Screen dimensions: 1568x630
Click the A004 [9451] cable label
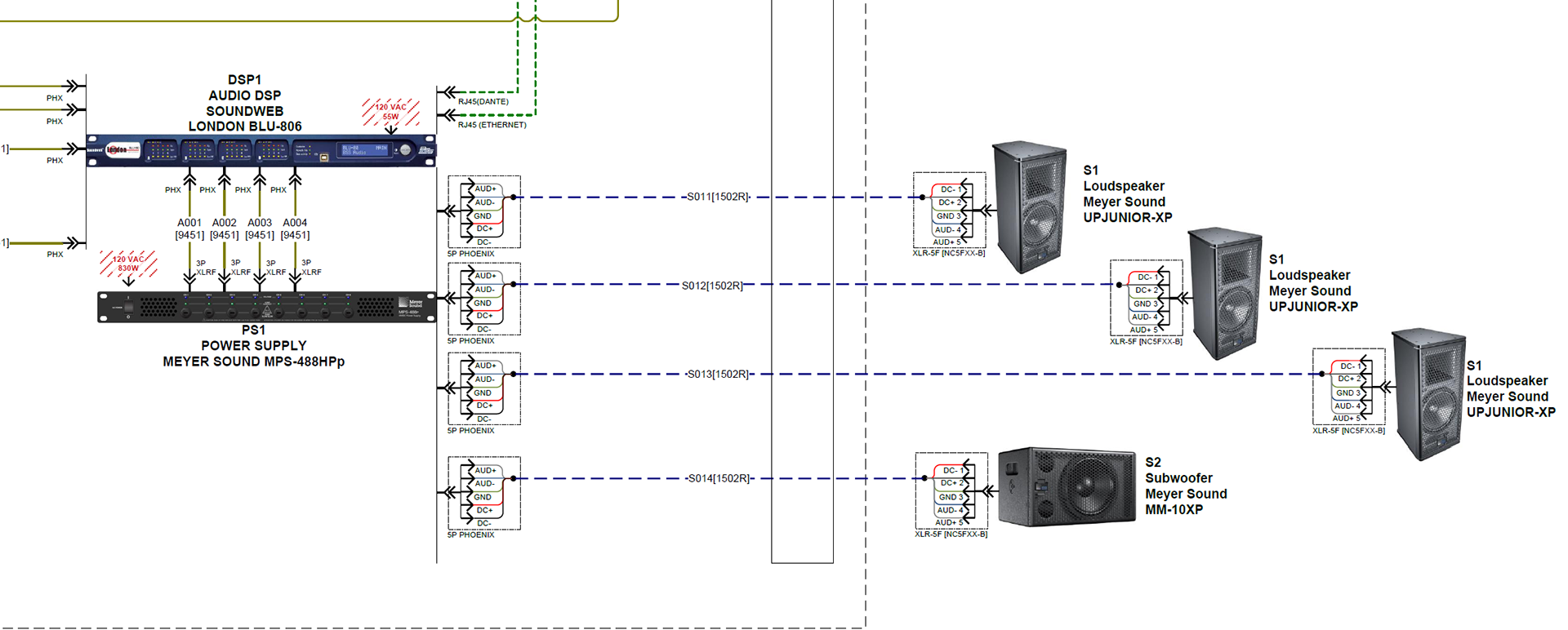(295, 228)
